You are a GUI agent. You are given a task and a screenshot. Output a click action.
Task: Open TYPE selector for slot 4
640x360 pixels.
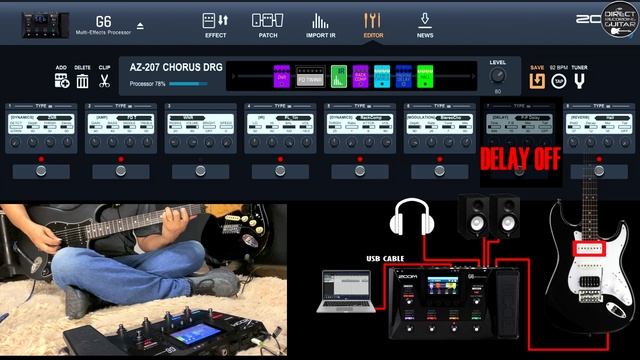tap(283, 106)
